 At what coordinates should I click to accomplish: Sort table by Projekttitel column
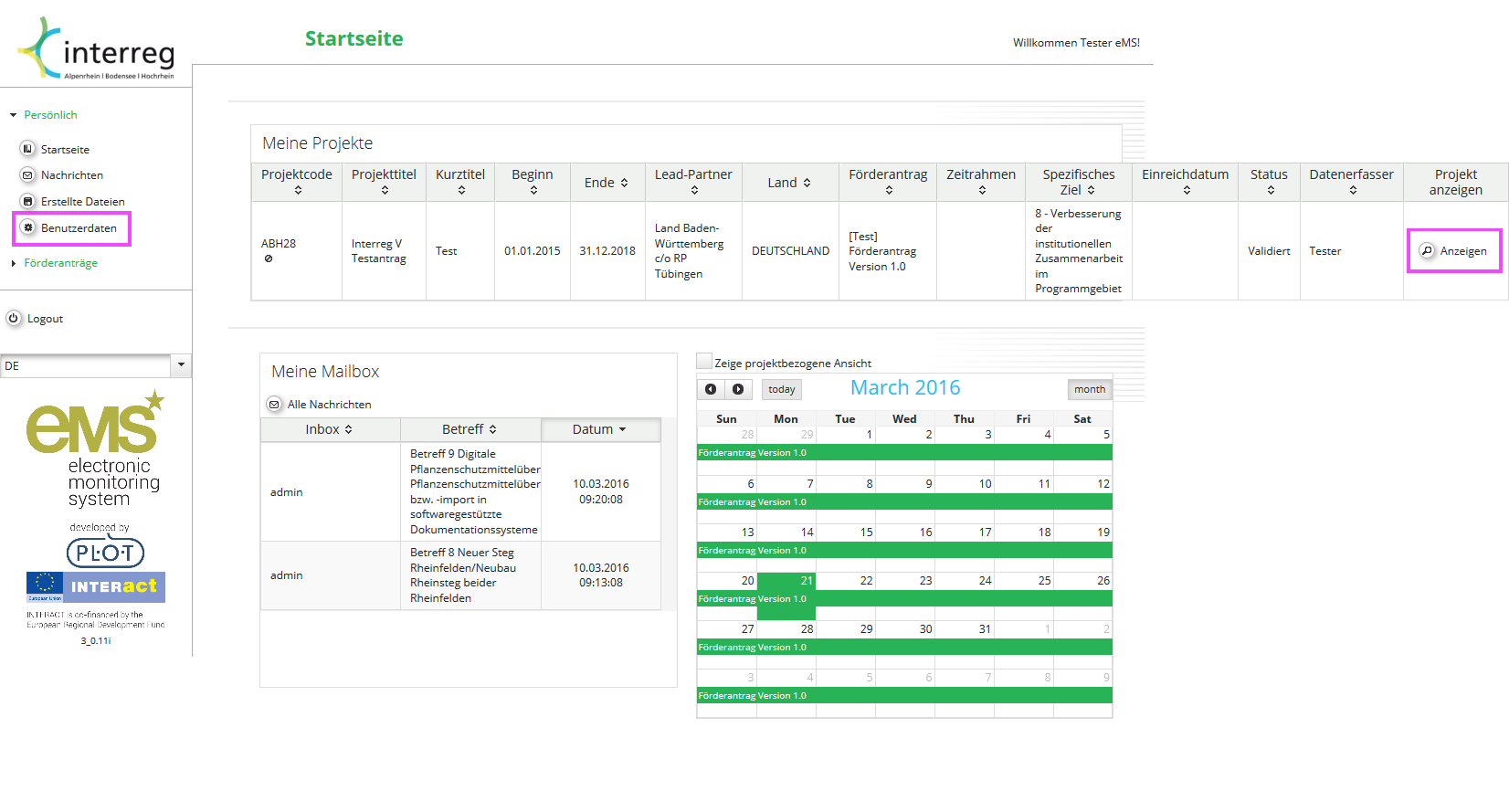point(385,182)
